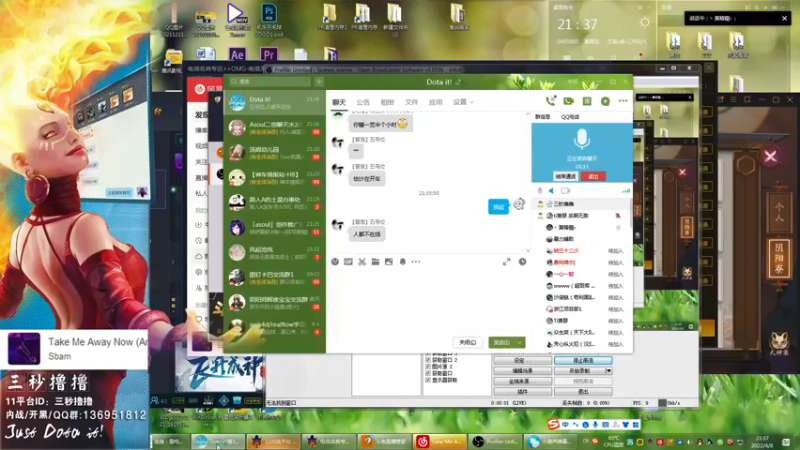Image resolution: width=800 pixels, height=450 pixels.
Task: Click the green 发送(S) send button
Action: click(502, 342)
